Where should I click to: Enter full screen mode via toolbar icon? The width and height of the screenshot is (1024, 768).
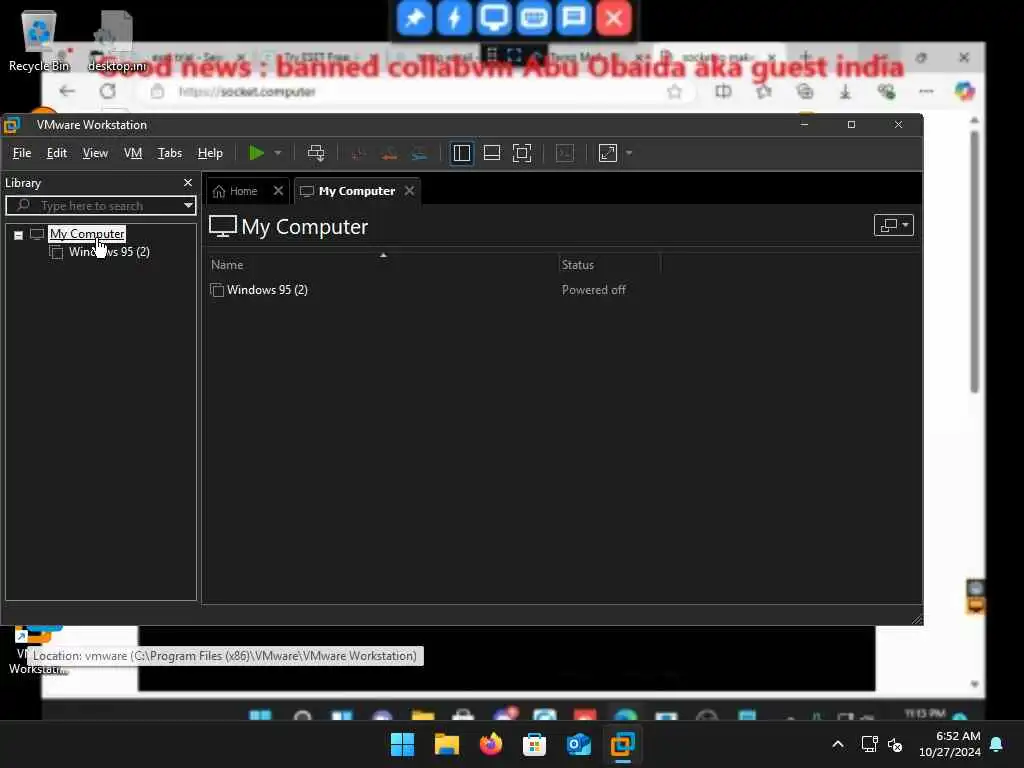coord(522,153)
